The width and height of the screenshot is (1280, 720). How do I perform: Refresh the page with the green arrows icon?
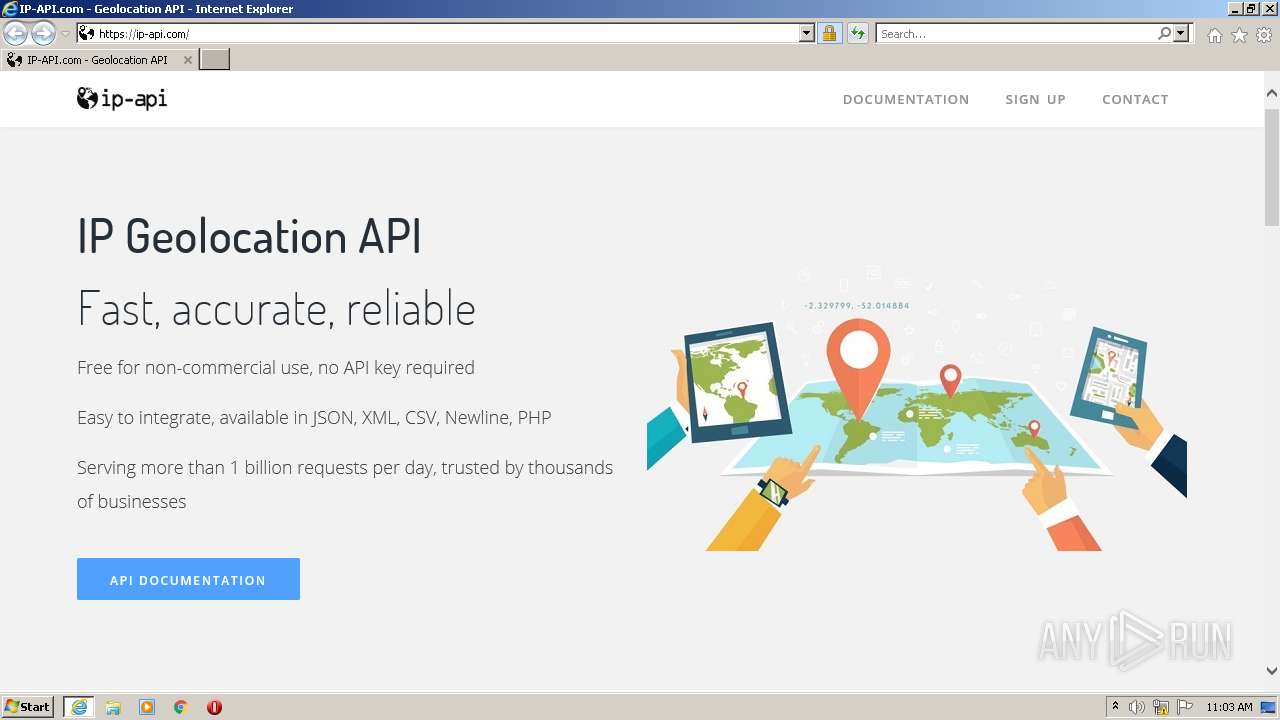pyautogui.click(x=858, y=34)
